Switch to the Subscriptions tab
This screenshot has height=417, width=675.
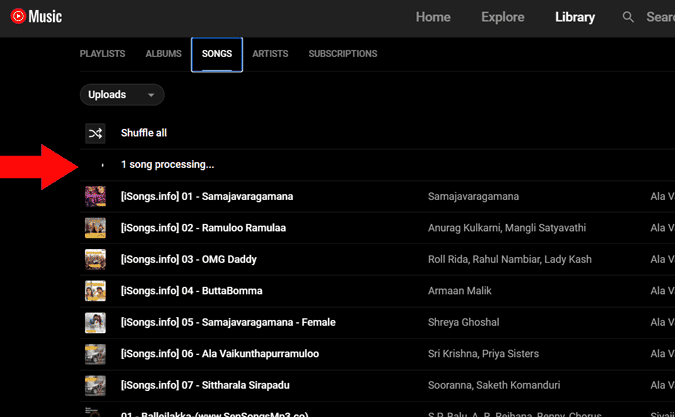[x=343, y=54]
